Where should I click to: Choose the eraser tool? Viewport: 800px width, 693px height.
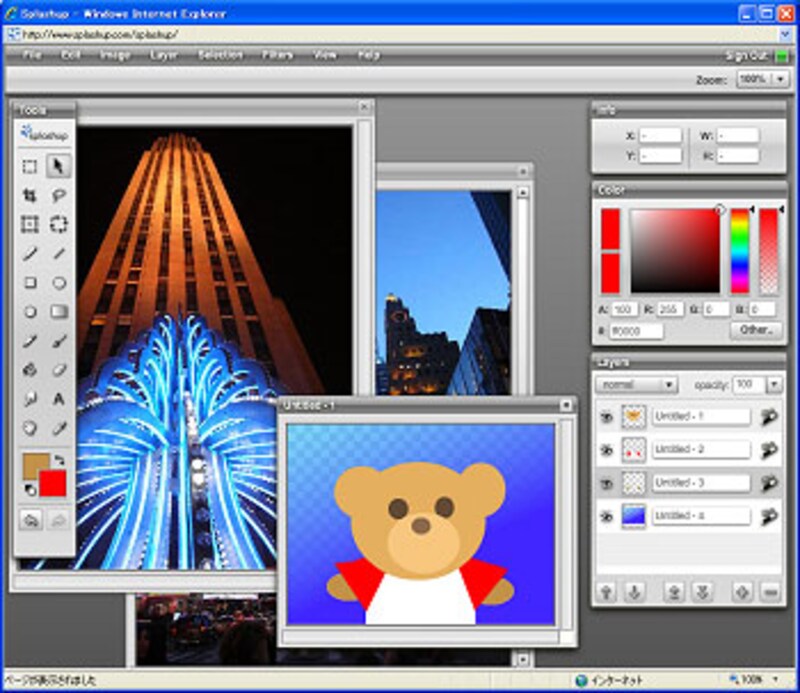[59, 369]
